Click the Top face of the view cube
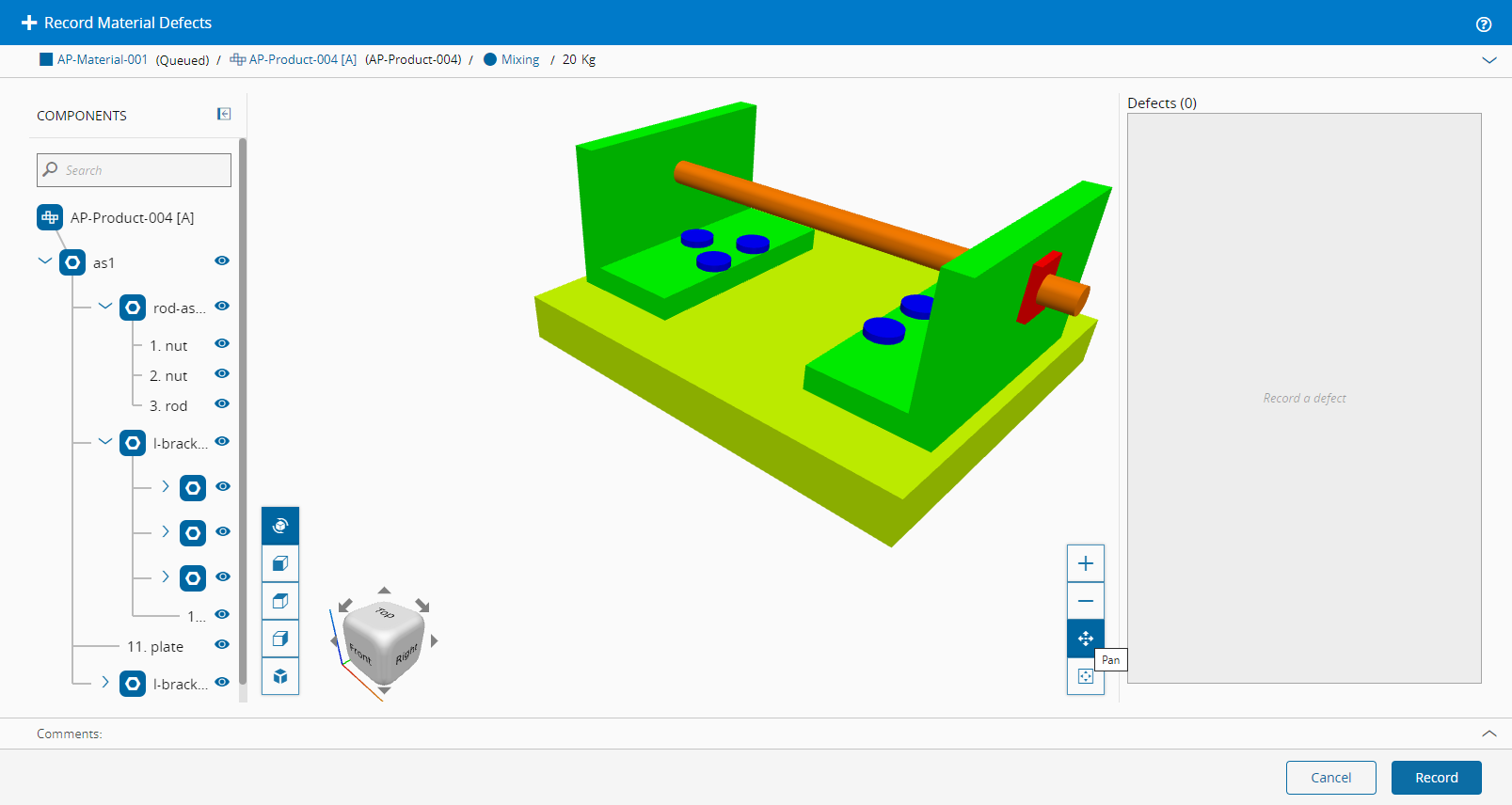Viewport: 1512px width, 805px height. coord(385,613)
